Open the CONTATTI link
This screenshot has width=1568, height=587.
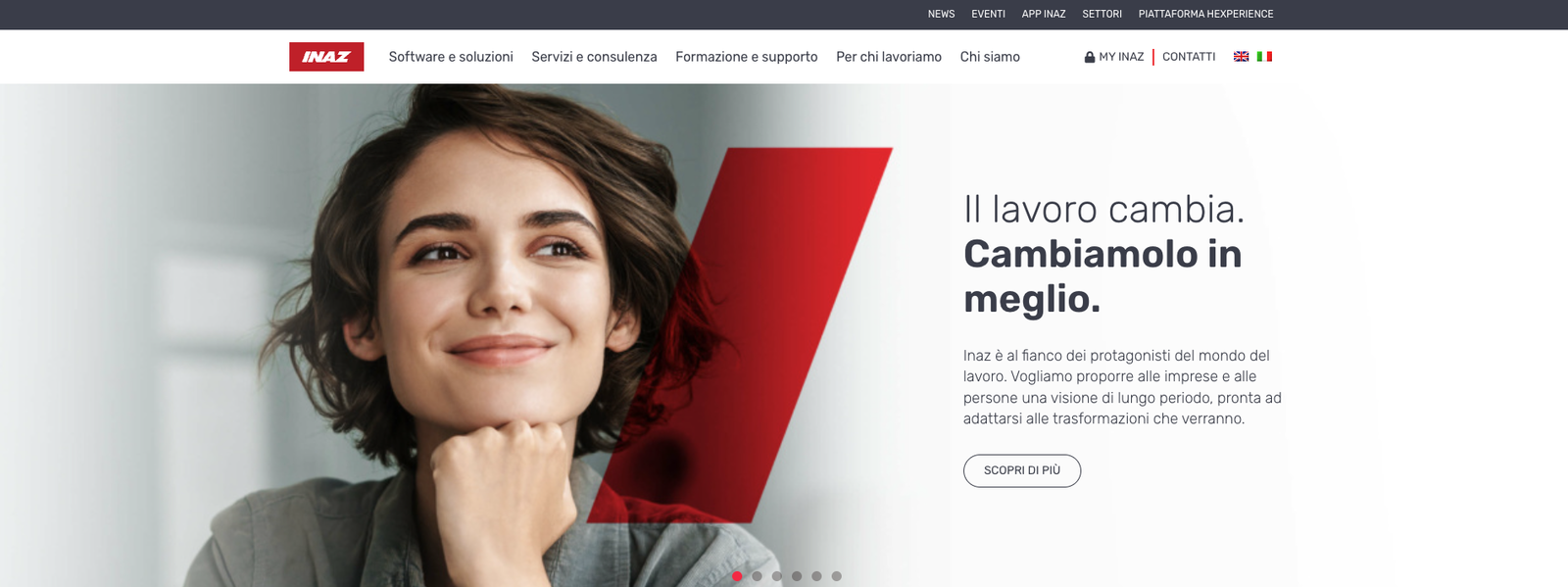1189,57
